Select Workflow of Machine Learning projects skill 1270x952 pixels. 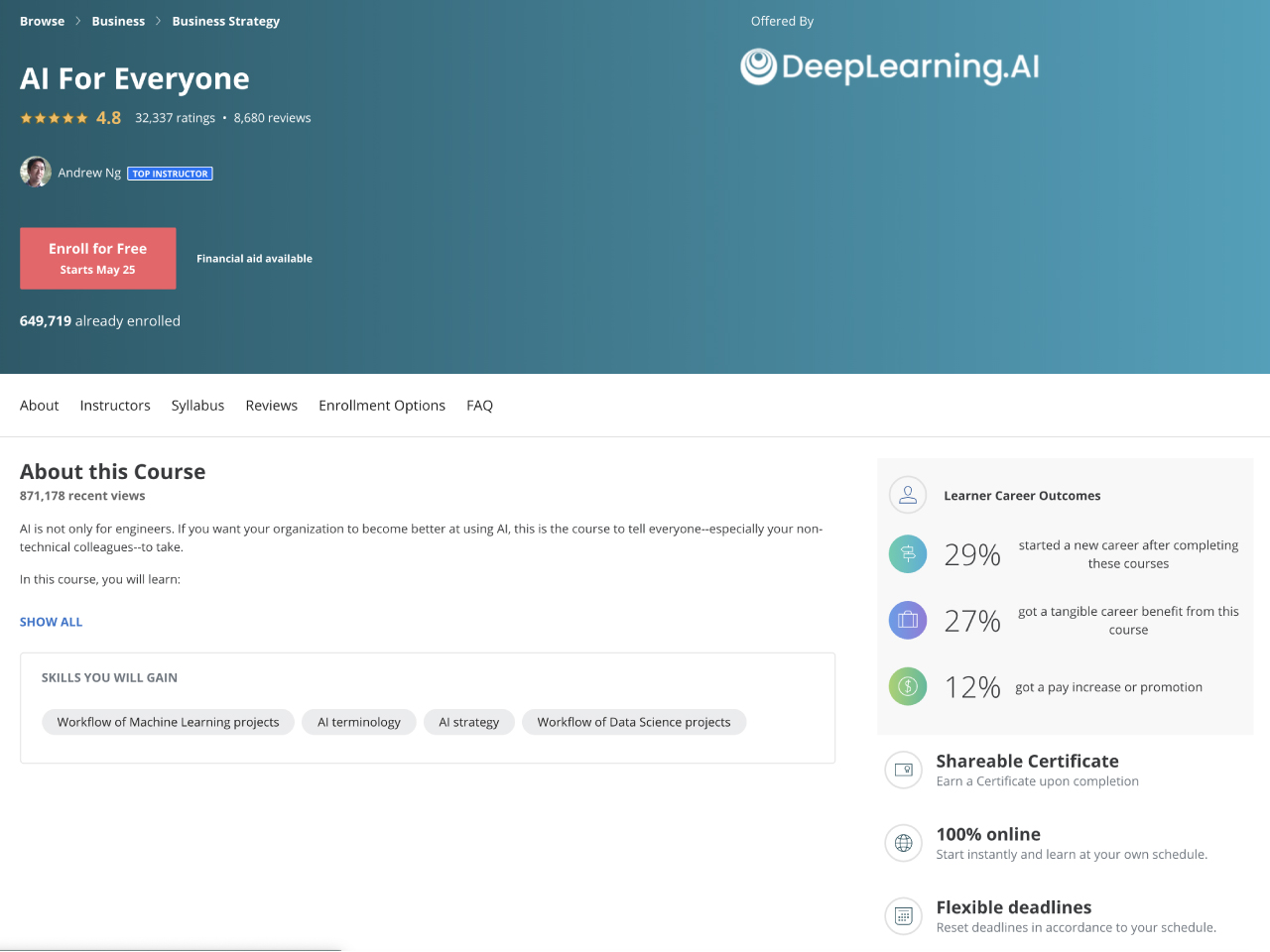click(x=169, y=722)
